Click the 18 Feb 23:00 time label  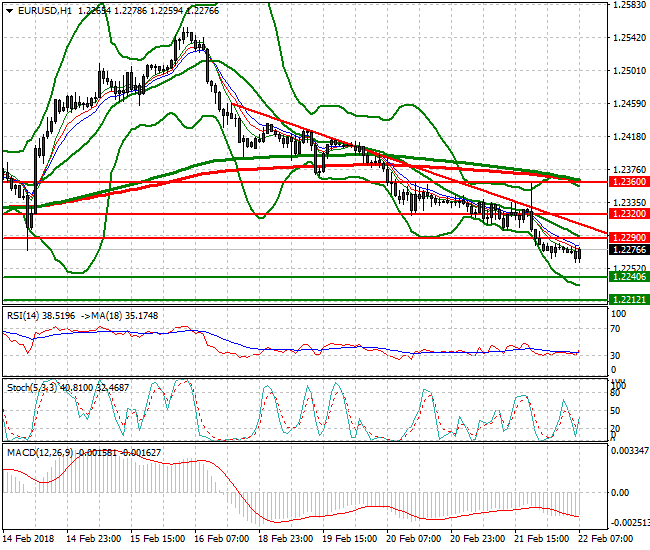(286, 539)
